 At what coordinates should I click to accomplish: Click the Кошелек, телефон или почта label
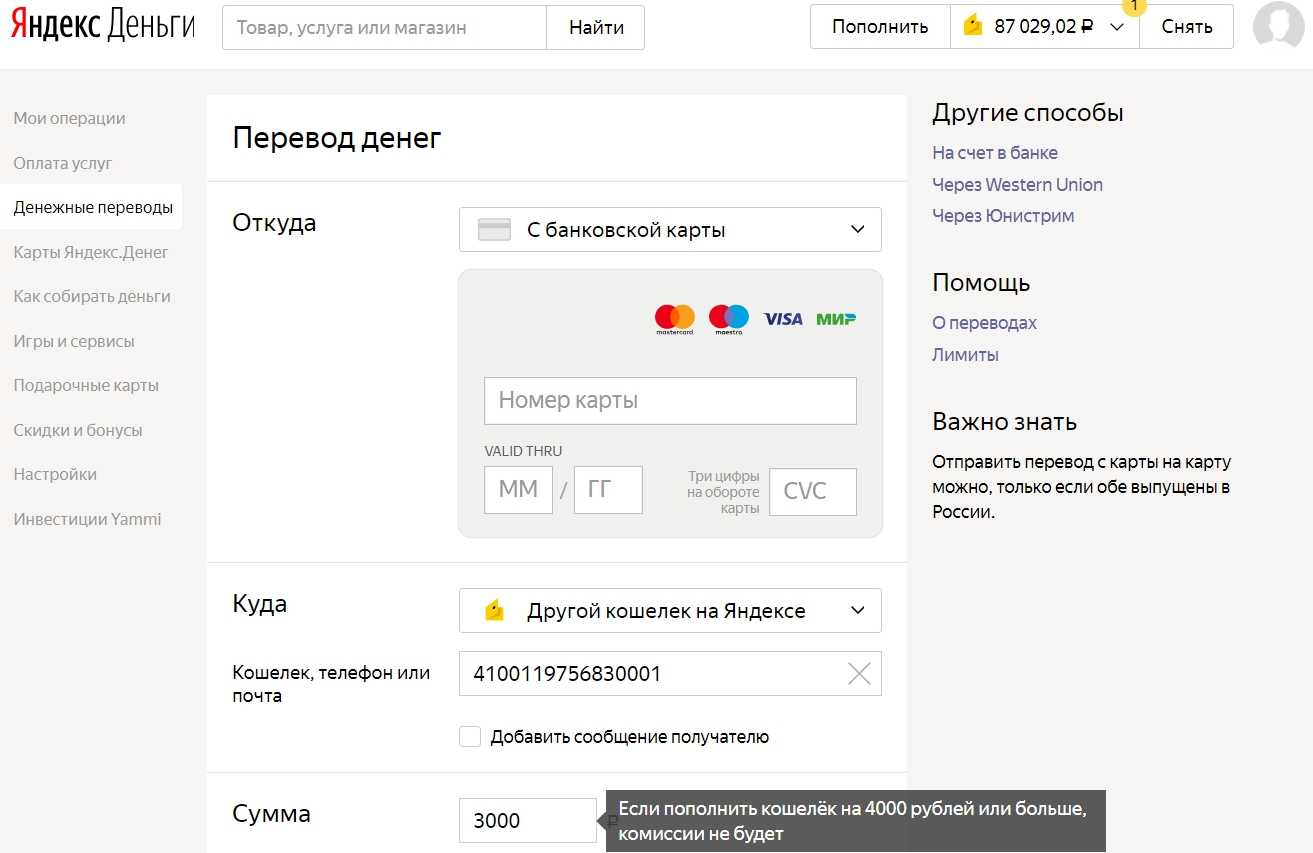click(331, 684)
